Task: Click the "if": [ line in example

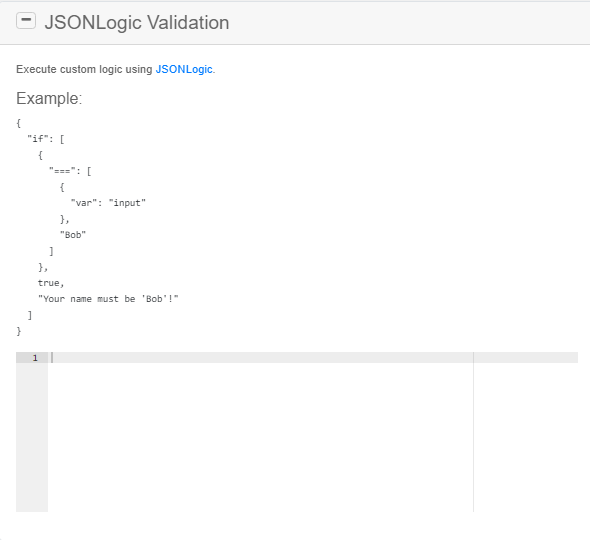Action: (46, 139)
